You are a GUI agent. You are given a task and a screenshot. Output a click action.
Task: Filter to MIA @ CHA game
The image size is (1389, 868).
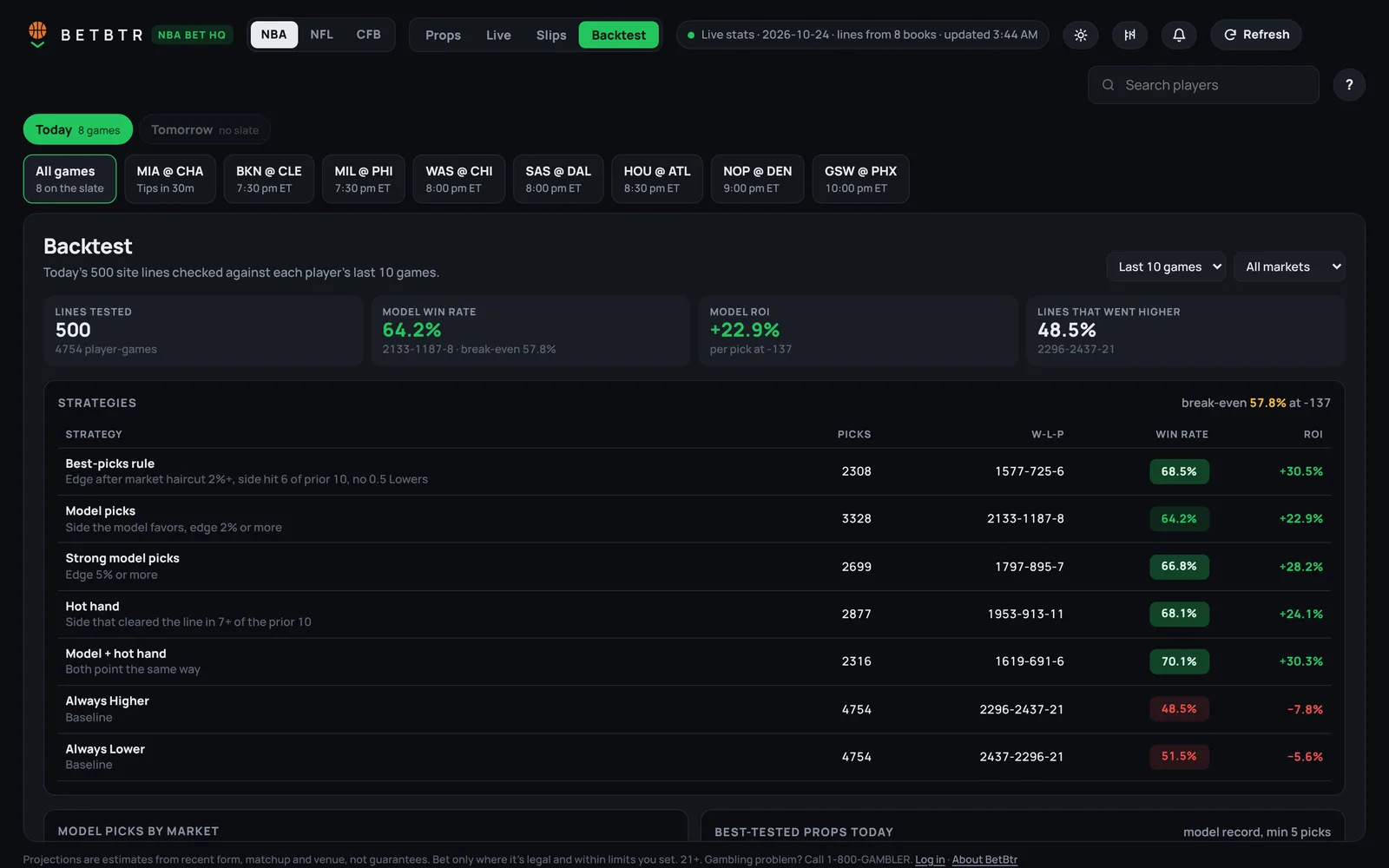170,179
